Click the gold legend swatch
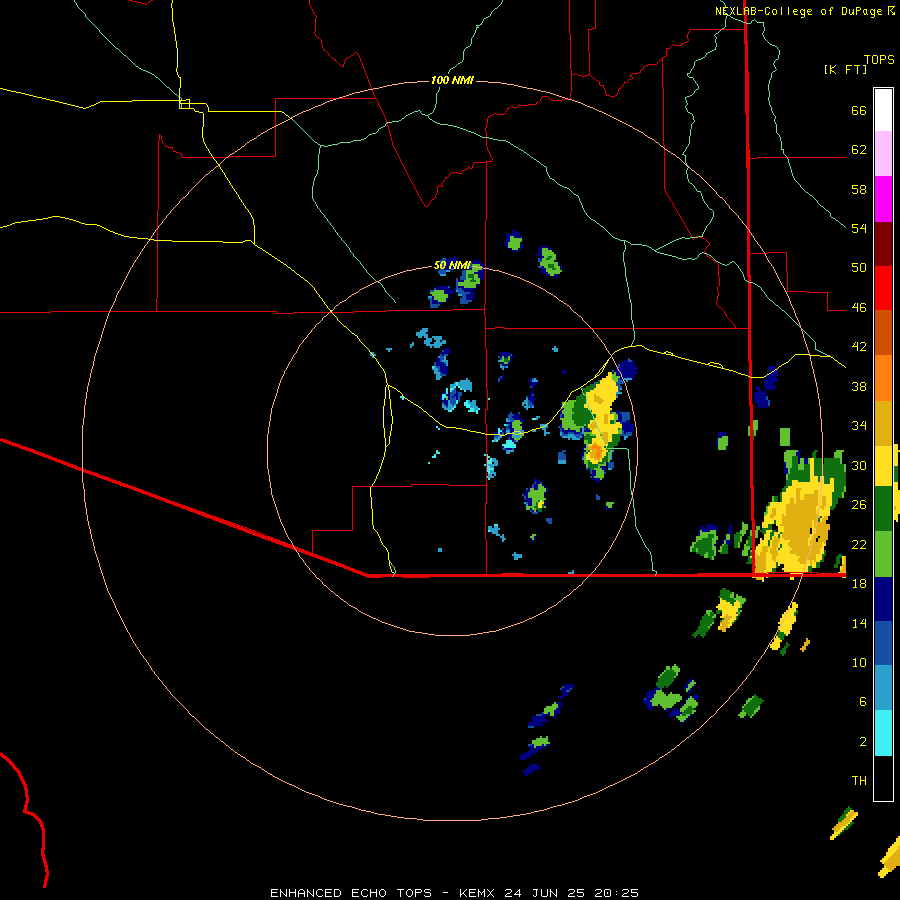Viewport: 900px width, 900px height. [x=883, y=423]
